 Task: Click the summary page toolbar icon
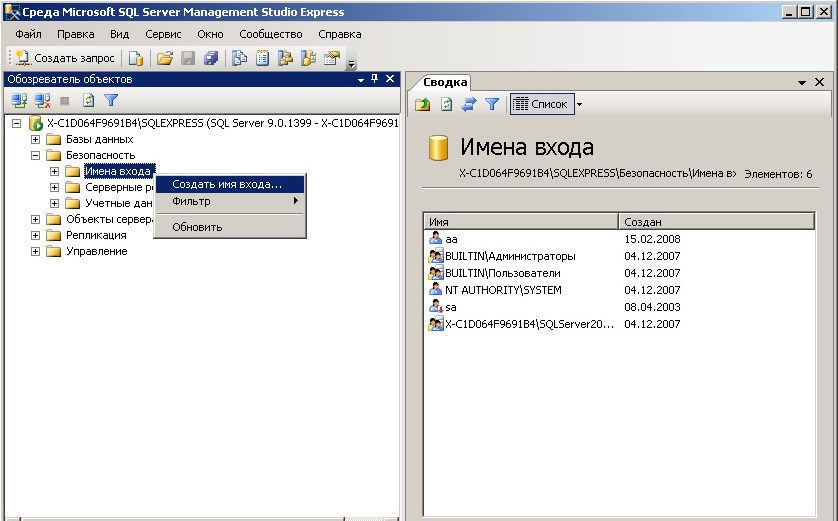262,58
